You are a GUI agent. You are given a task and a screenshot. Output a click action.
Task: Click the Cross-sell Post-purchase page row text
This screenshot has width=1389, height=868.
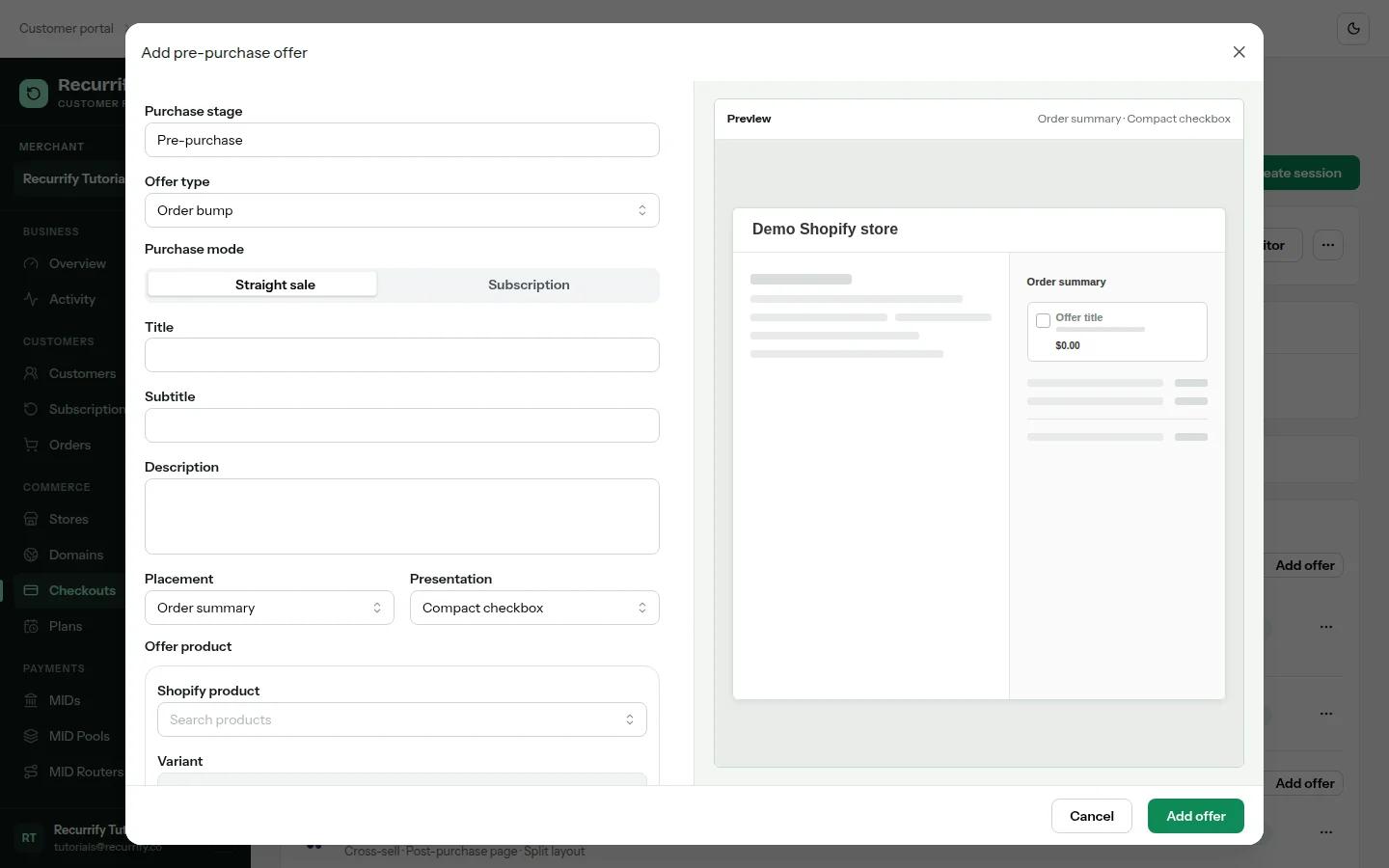point(464,851)
